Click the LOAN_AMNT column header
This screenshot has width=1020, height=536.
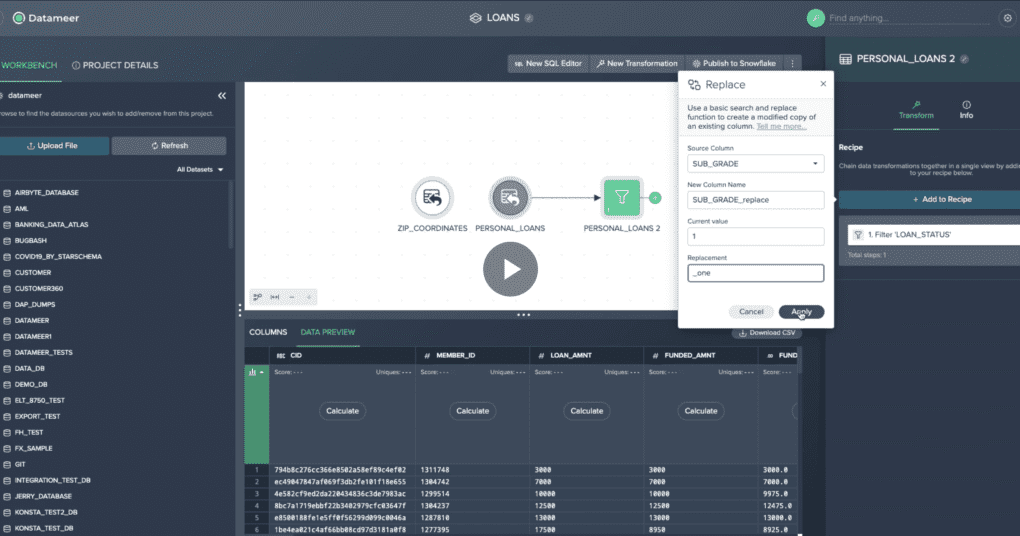(587, 356)
